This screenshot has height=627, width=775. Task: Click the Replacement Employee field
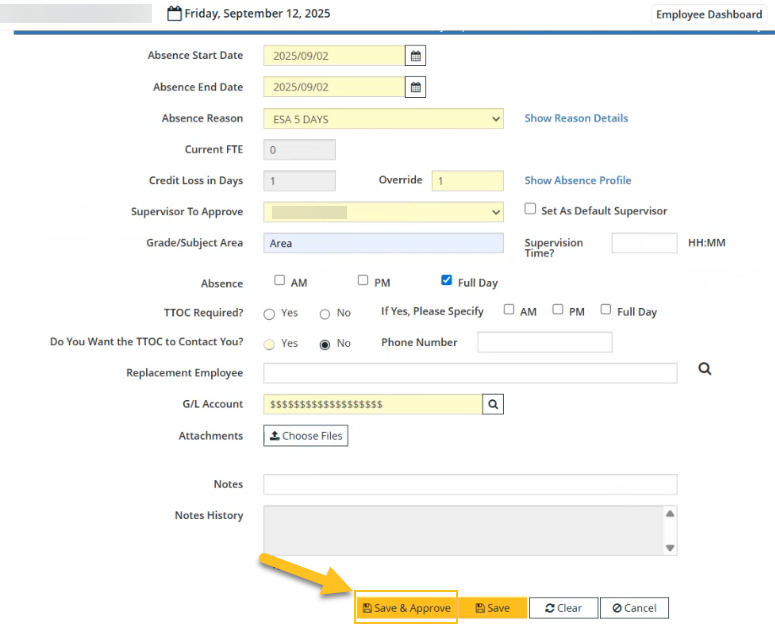[x=470, y=373]
